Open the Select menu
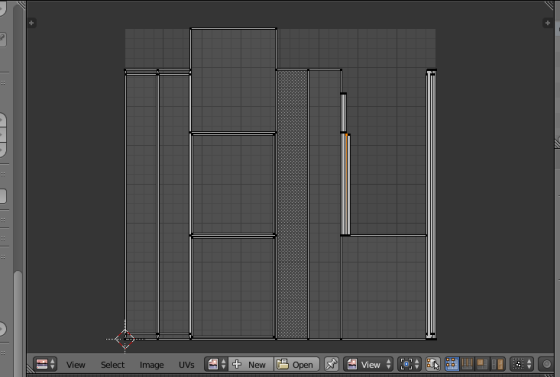560x377 pixels. pos(112,365)
